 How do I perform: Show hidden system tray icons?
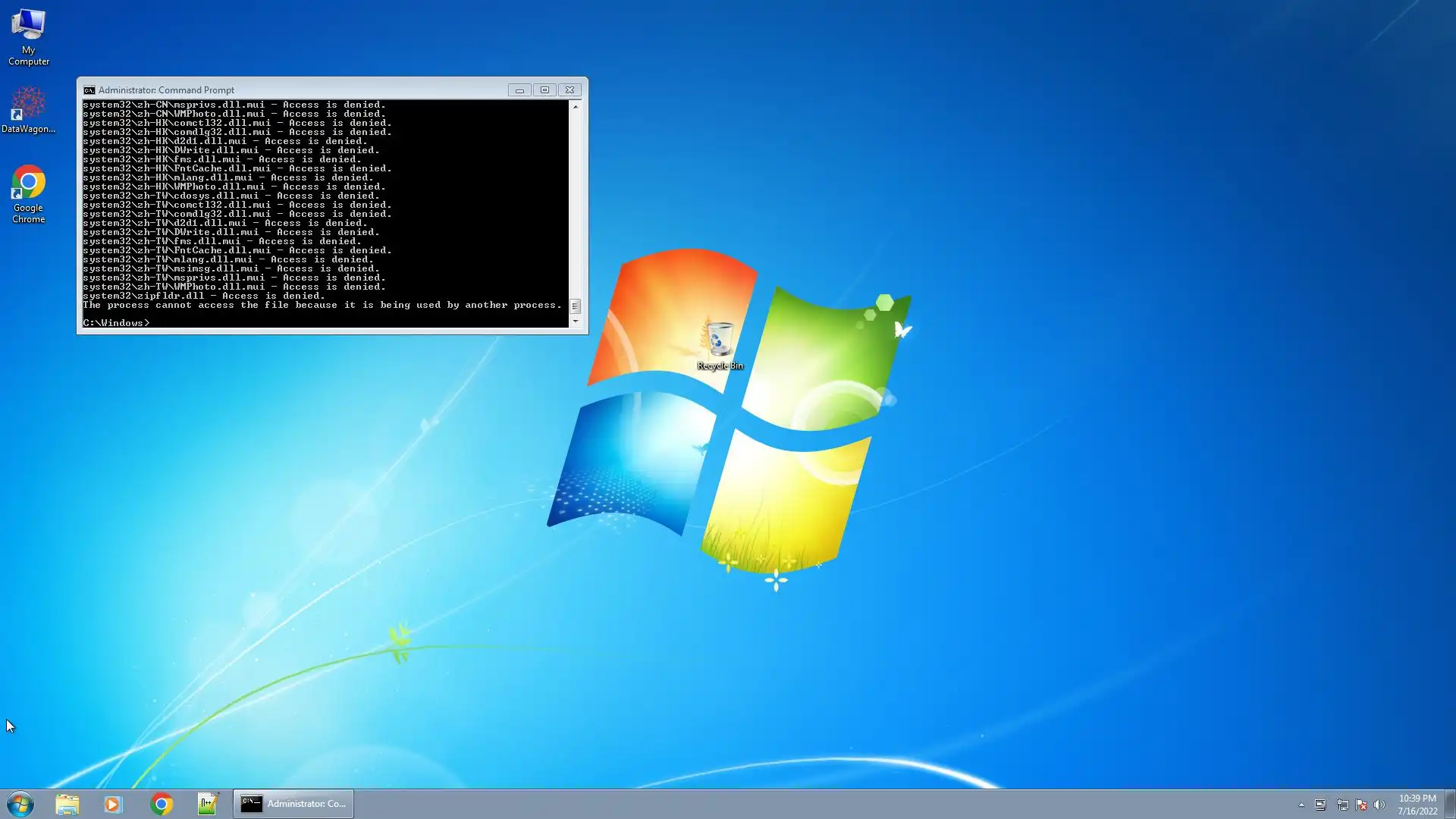(x=1301, y=805)
